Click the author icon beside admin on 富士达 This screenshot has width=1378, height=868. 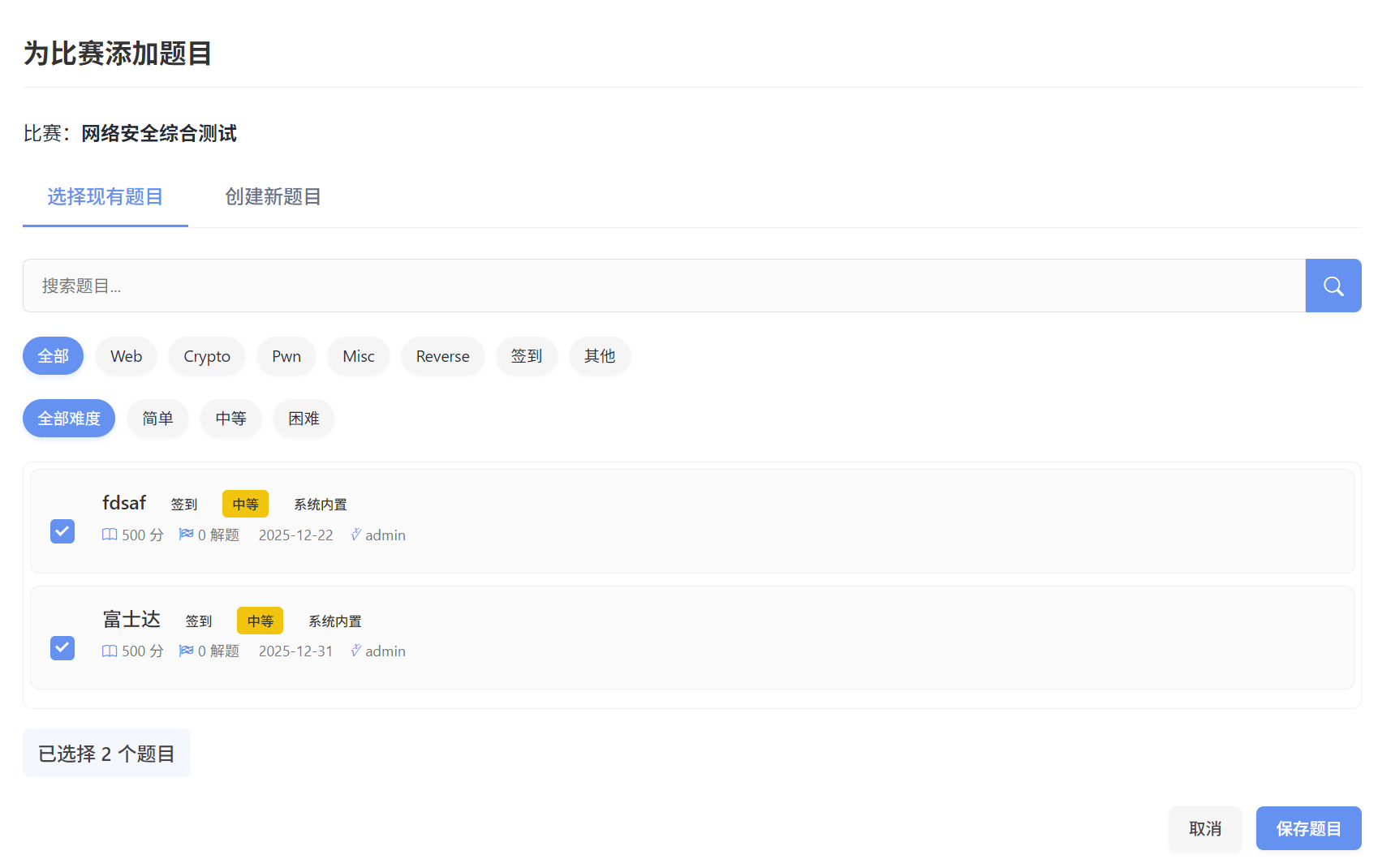(x=355, y=651)
